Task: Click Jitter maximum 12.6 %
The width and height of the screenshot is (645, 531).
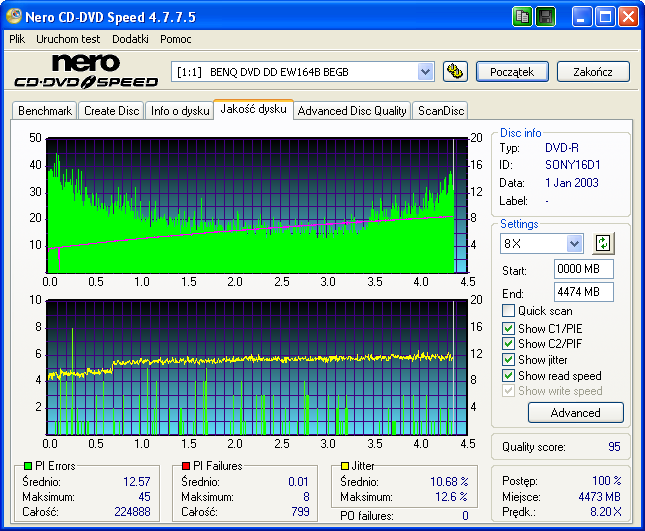Action: pyautogui.click(x=451, y=497)
